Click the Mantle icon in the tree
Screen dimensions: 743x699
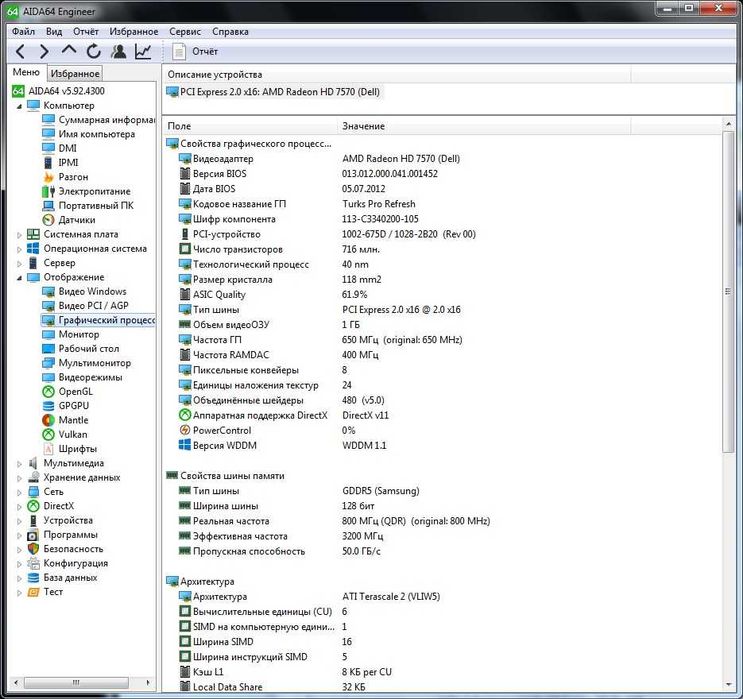click(48, 420)
